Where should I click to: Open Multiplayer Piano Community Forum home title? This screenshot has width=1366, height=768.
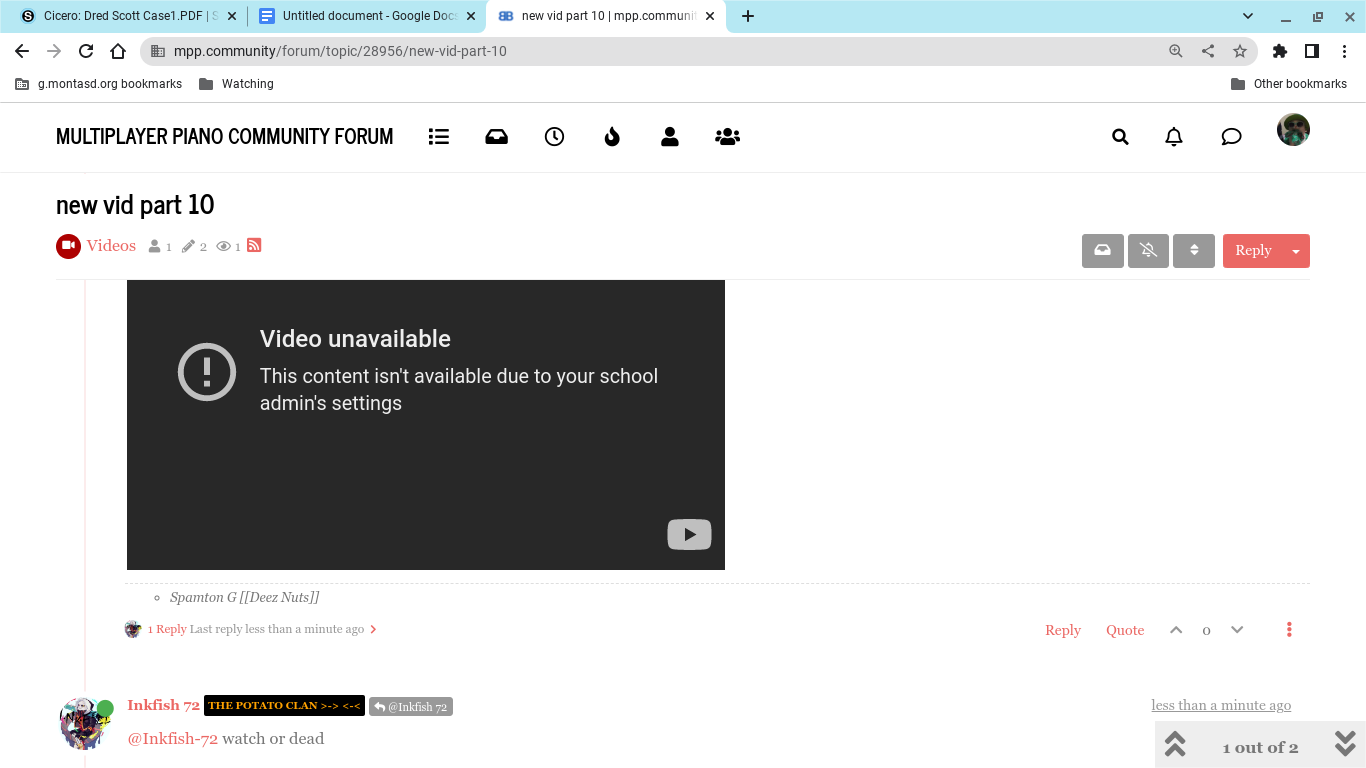[224, 137]
